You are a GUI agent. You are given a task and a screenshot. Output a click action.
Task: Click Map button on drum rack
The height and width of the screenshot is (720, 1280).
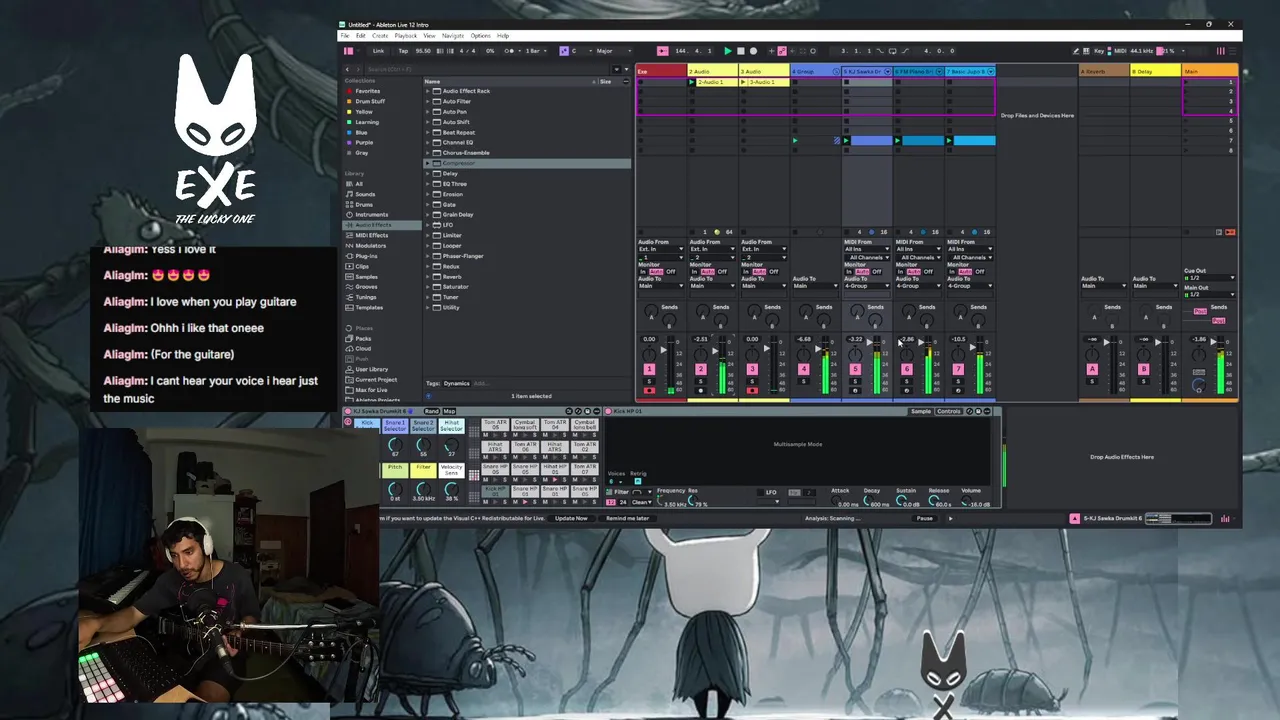point(449,411)
